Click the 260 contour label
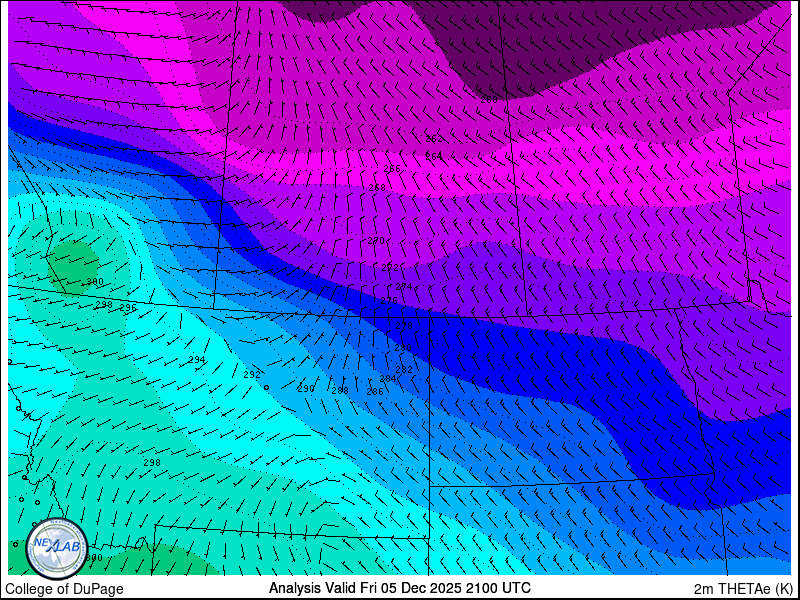Screen dimensions: 800x600 489,100
